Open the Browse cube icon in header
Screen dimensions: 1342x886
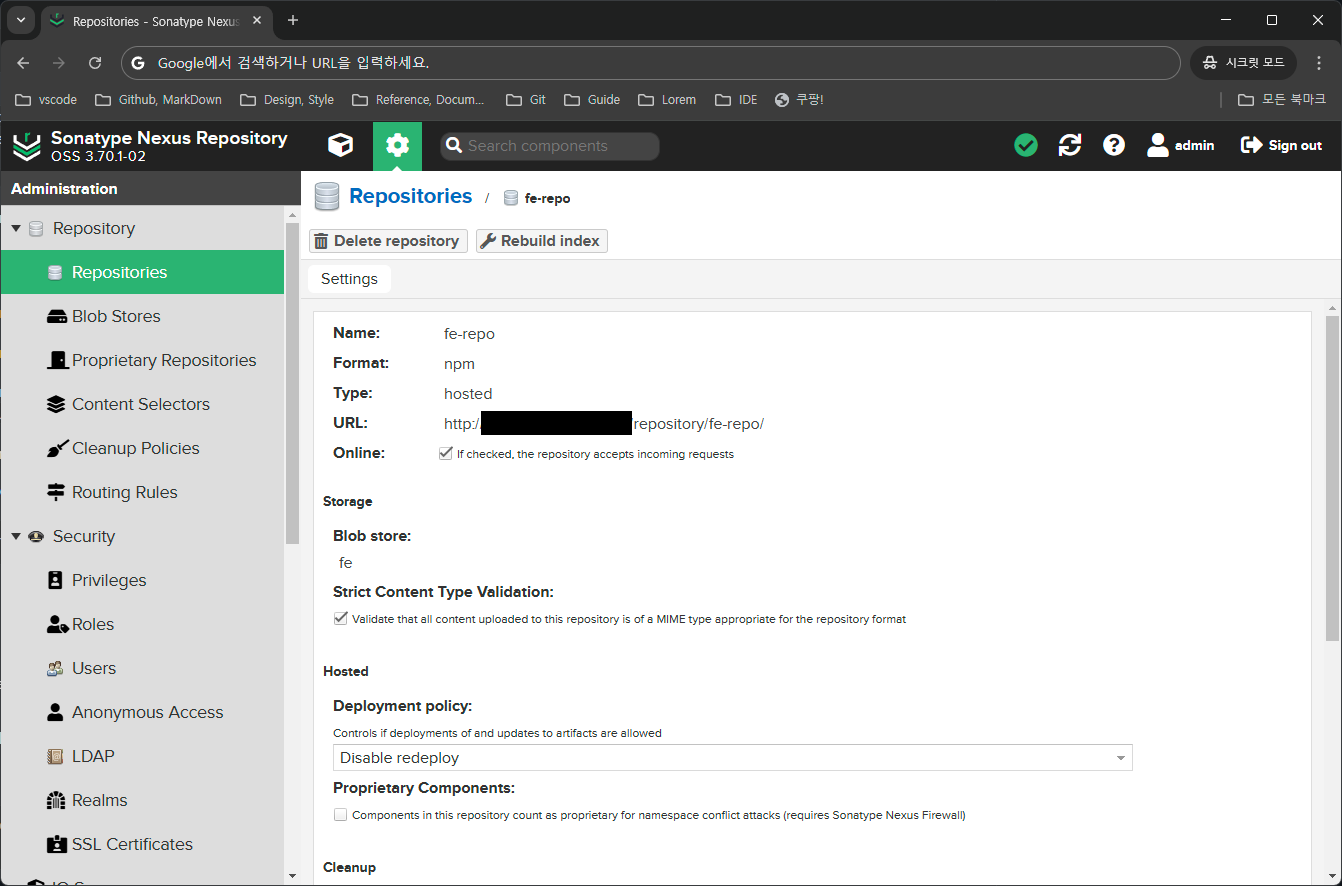coord(340,146)
